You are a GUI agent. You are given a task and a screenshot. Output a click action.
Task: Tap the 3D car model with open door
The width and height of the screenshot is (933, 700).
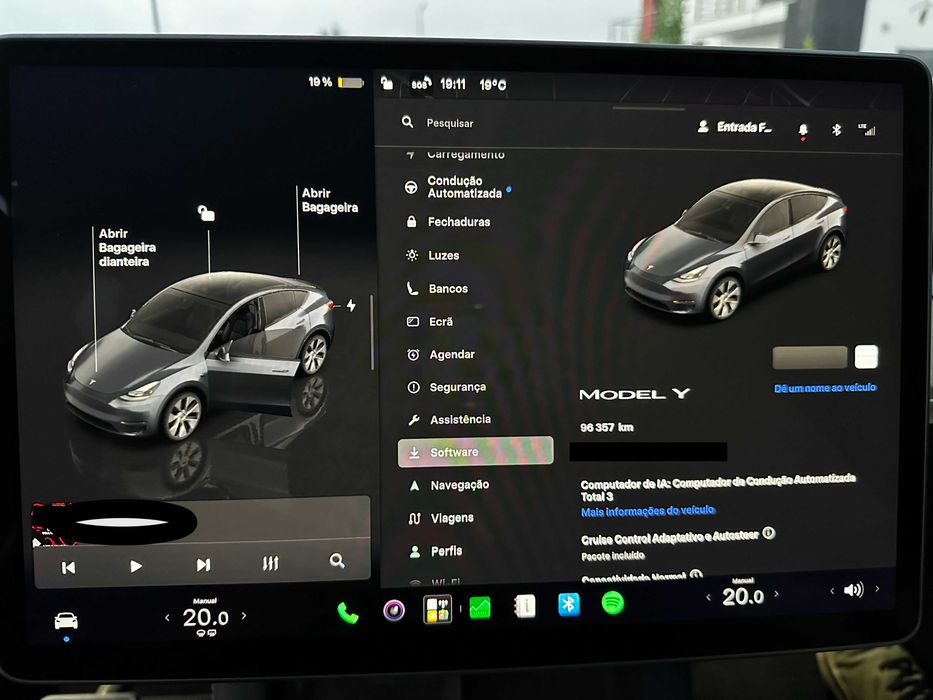[199, 357]
